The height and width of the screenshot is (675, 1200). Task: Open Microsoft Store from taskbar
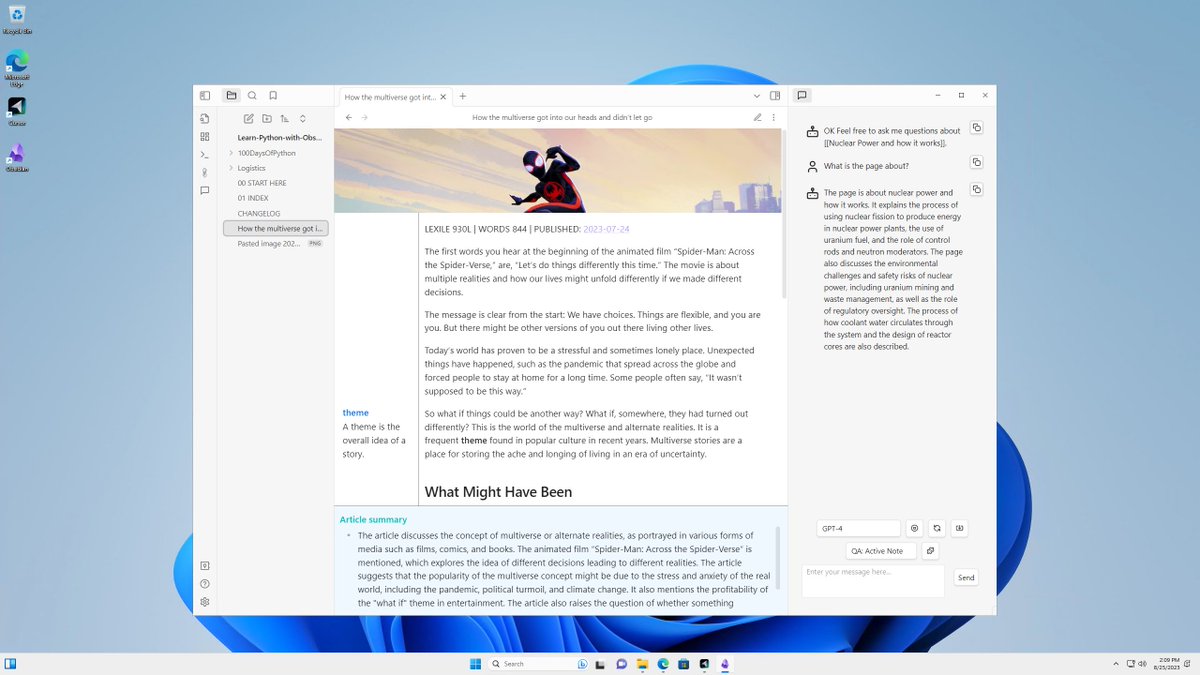(x=683, y=664)
